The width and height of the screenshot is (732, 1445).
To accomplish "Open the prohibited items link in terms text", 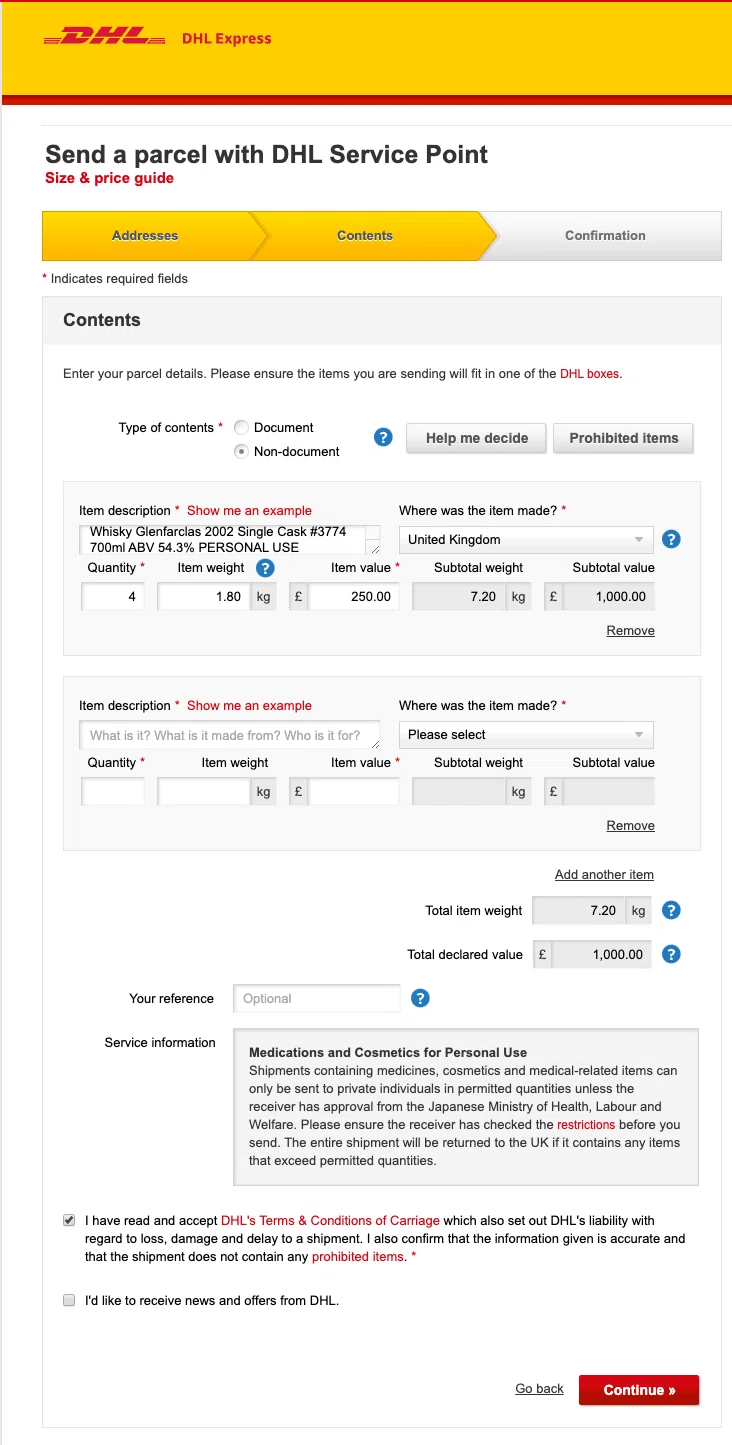I will 358,1257.
